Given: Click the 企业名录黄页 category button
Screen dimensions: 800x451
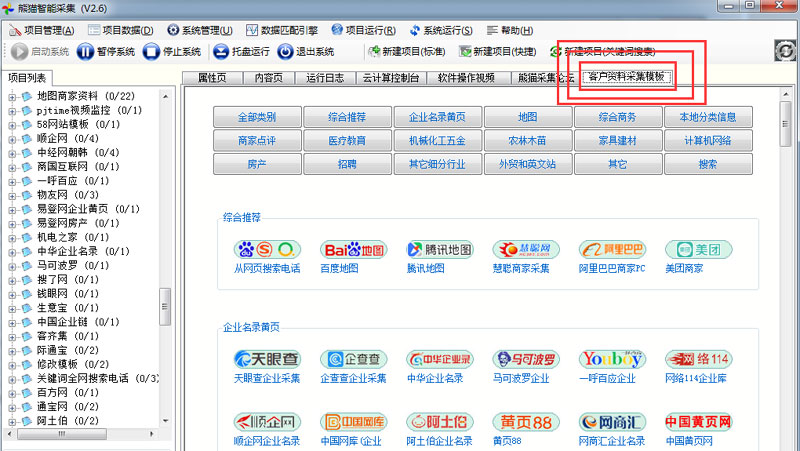Looking at the screenshot, I should pos(437,117).
